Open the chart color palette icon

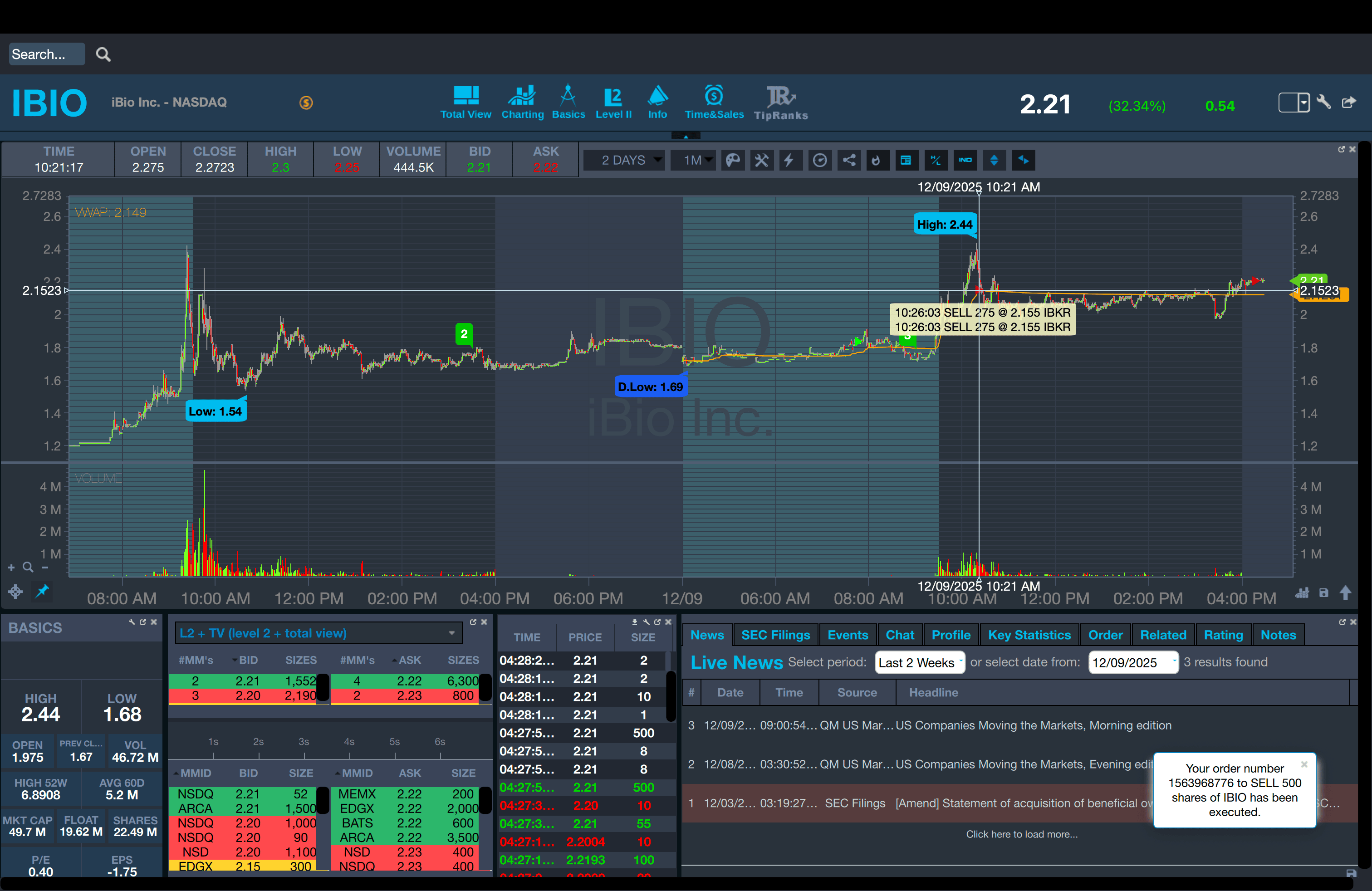[x=733, y=160]
